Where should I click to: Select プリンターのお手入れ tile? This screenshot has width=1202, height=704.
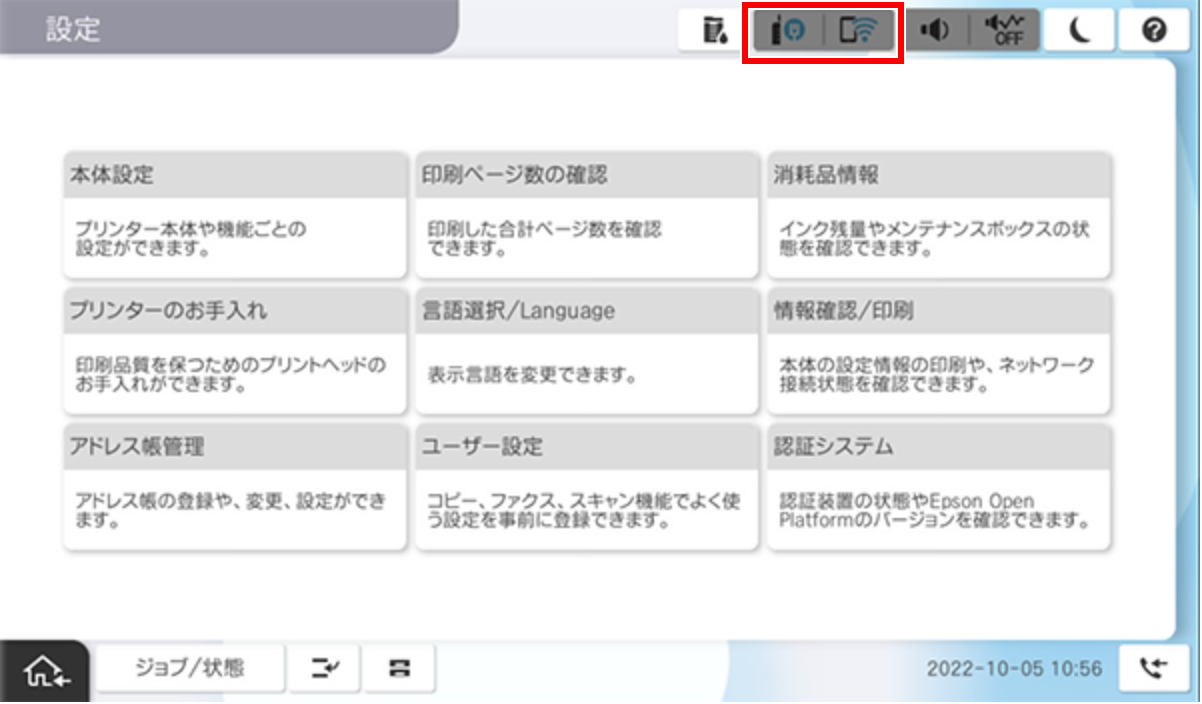235,352
